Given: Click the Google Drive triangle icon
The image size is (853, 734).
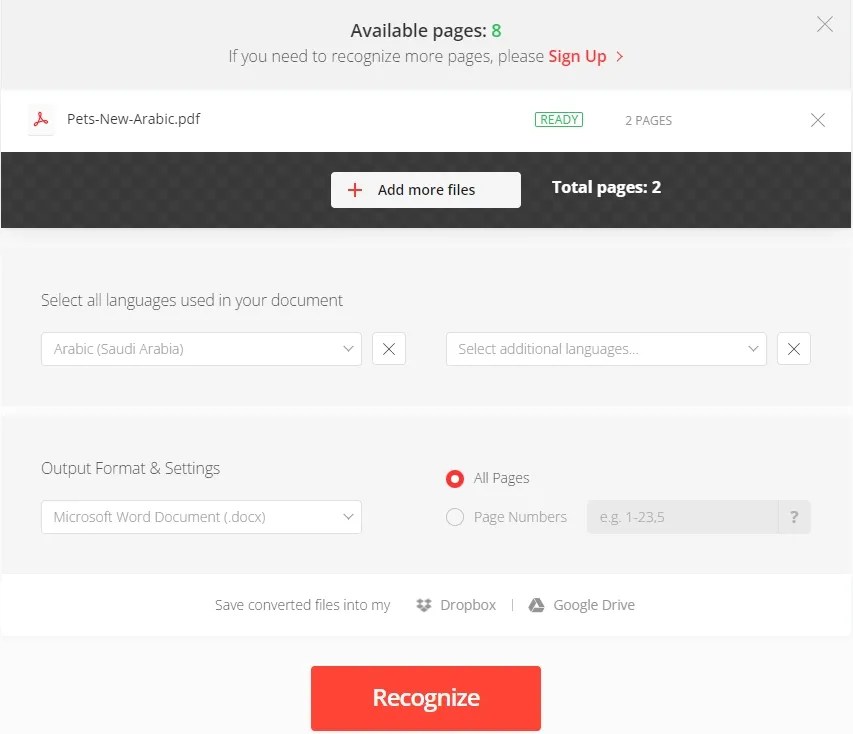Looking at the screenshot, I should click(537, 604).
